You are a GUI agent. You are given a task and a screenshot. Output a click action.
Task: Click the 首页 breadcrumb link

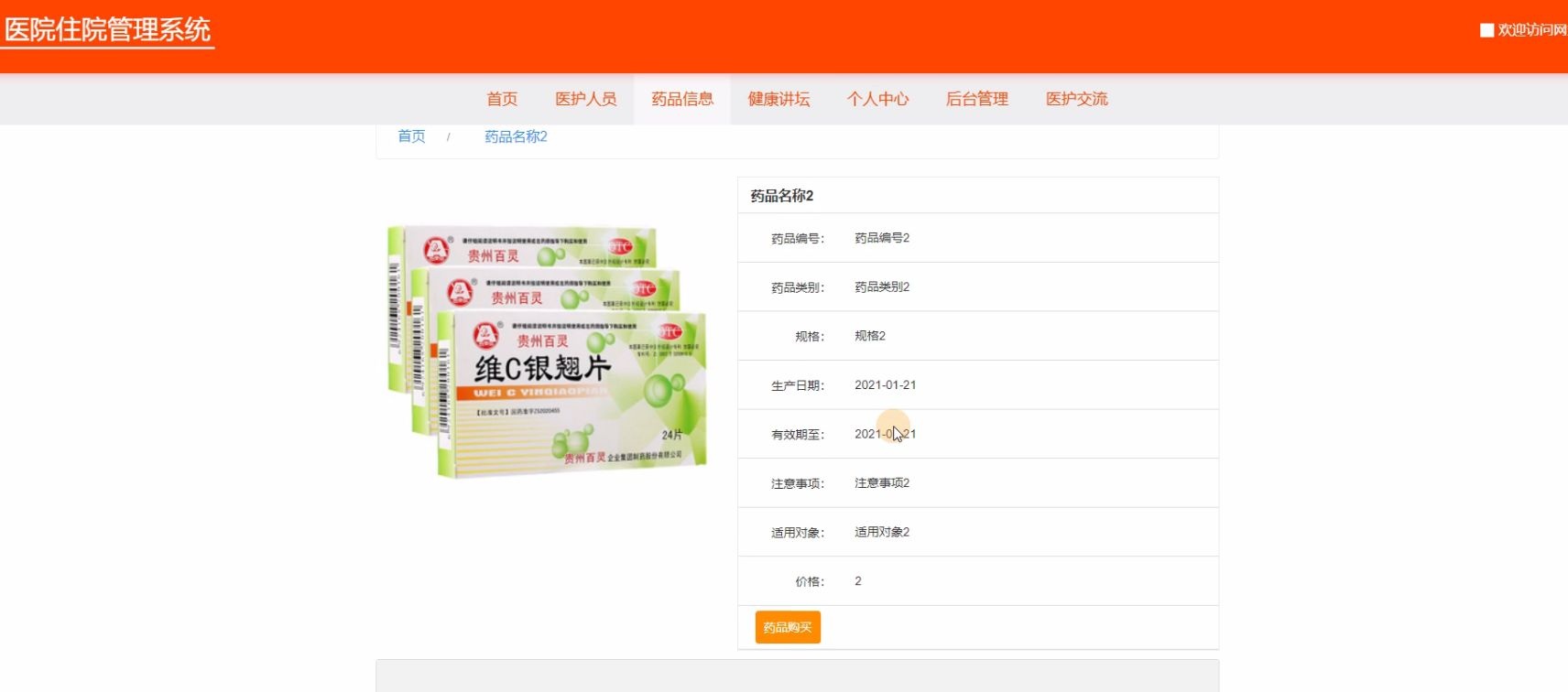tap(411, 136)
